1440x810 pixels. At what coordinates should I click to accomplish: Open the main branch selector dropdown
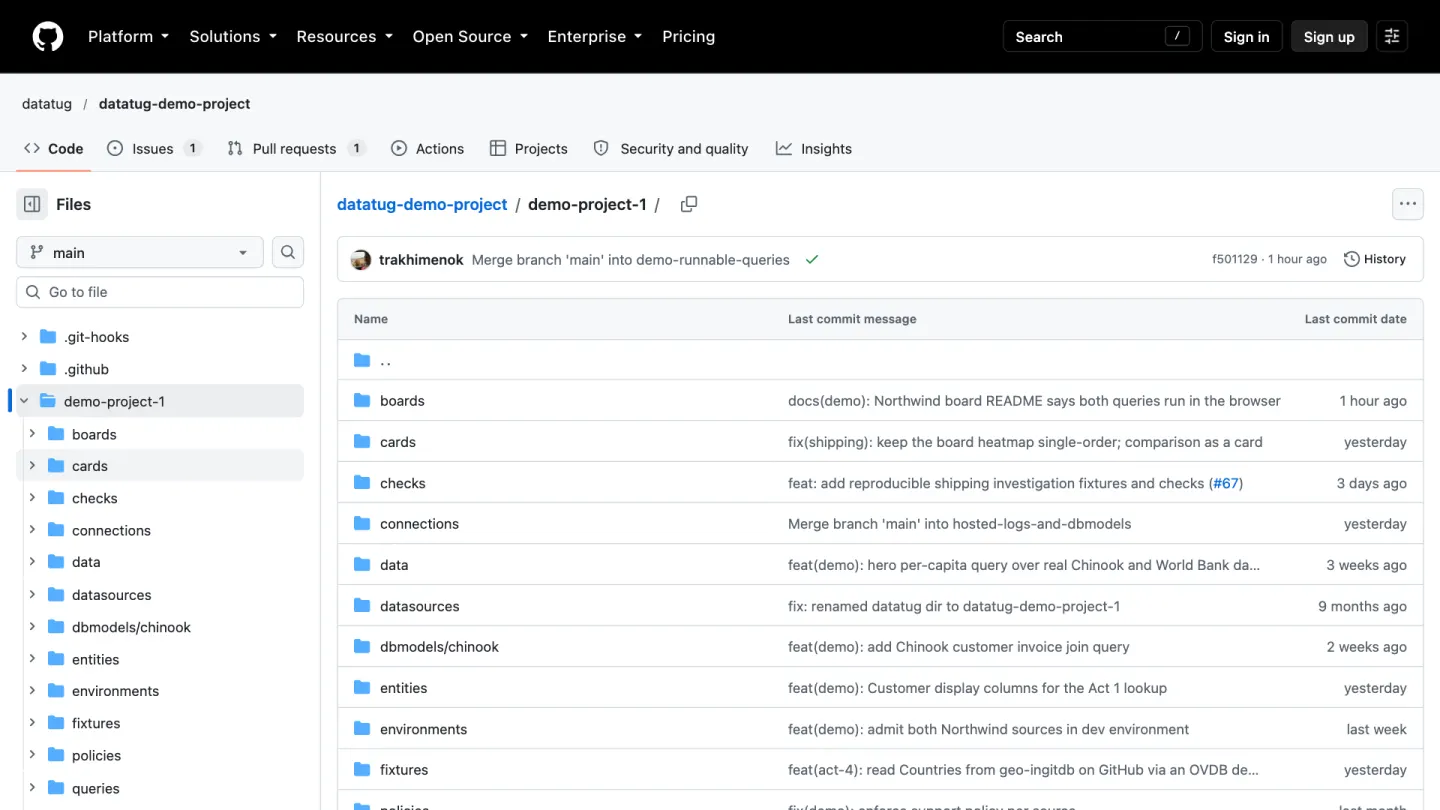pyautogui.click(x=140, y=252)
